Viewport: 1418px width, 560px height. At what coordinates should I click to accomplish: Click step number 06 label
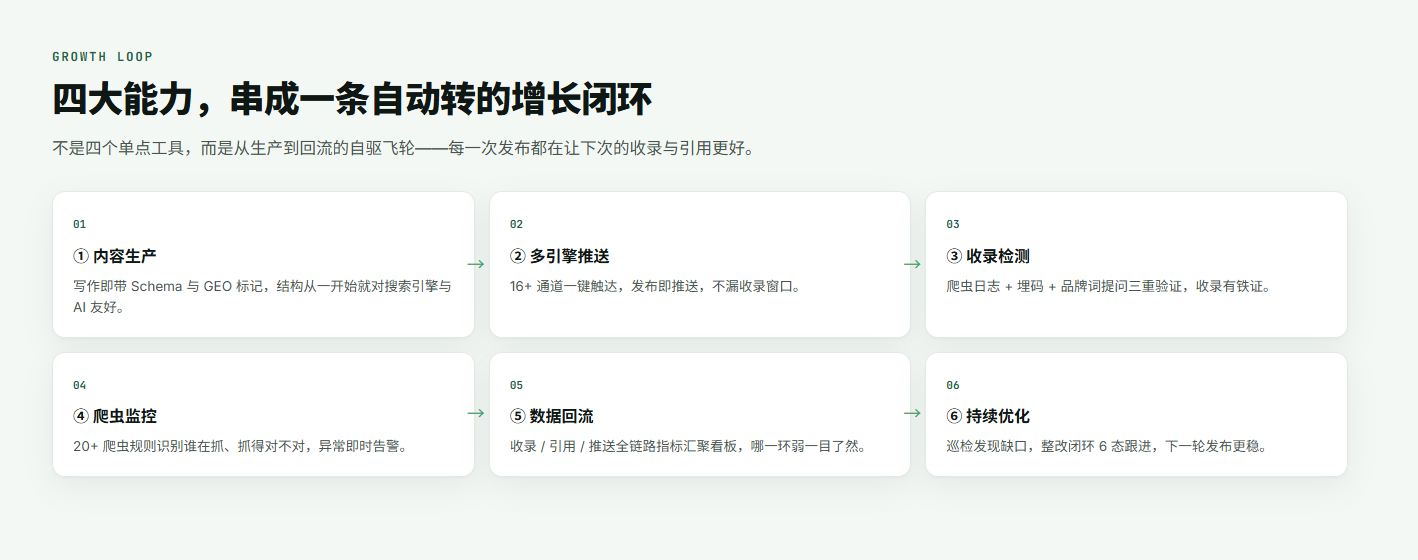953,385
